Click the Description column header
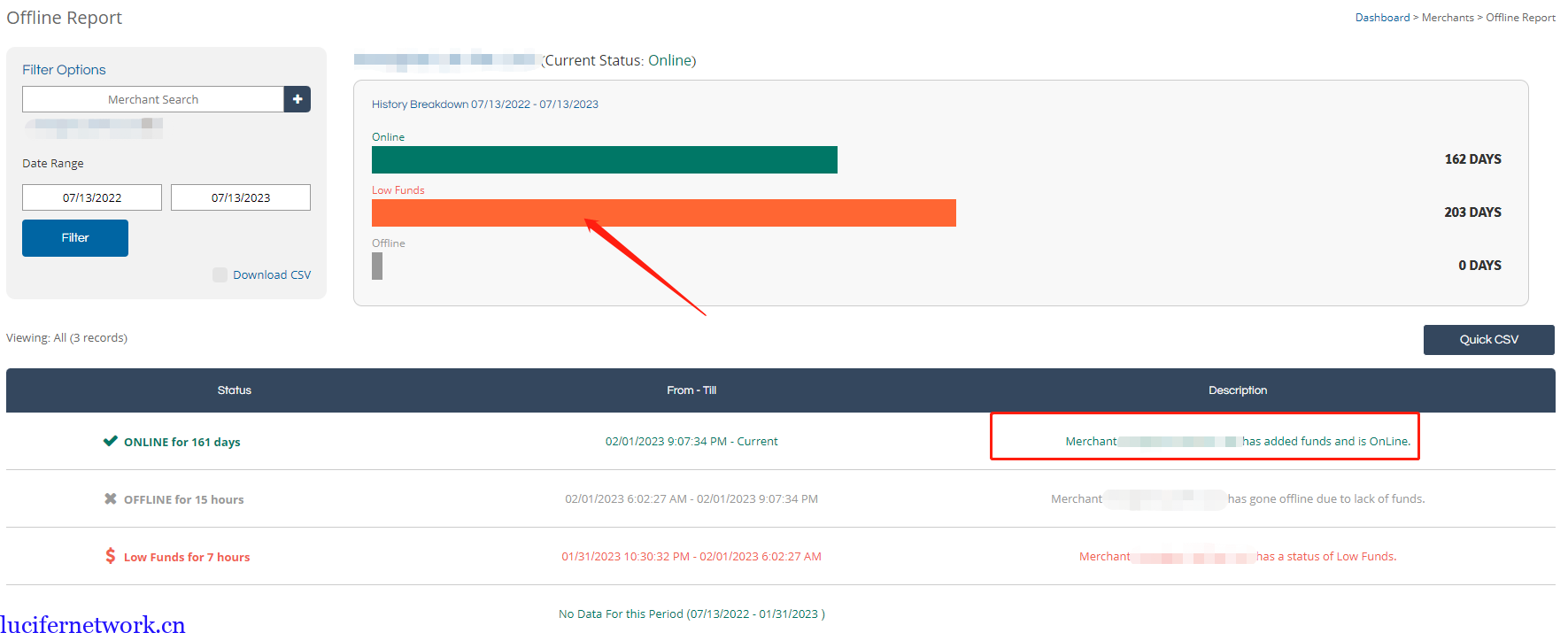 (x=1237, y=390)
